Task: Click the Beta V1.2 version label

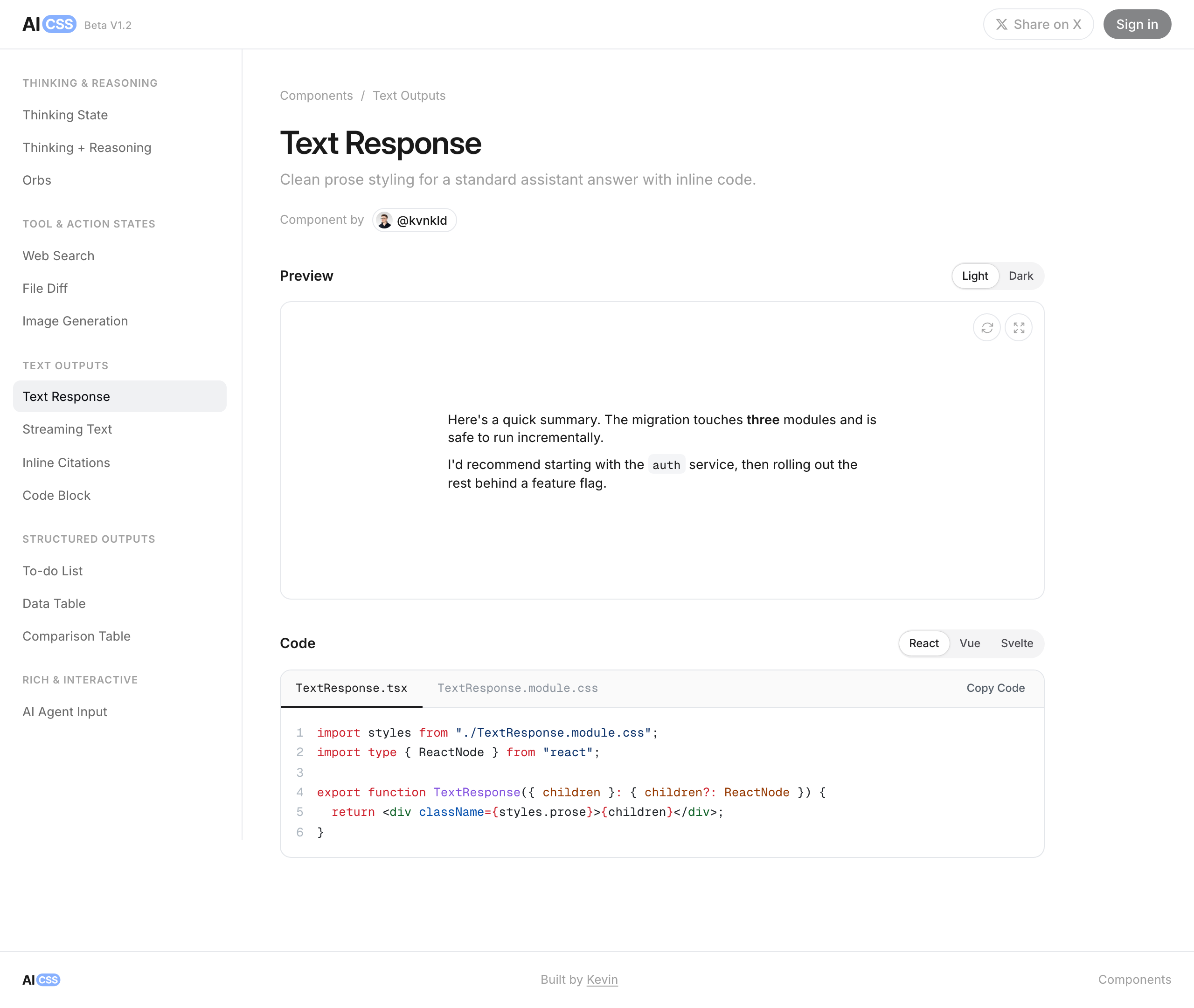Action: pos(107,25)
